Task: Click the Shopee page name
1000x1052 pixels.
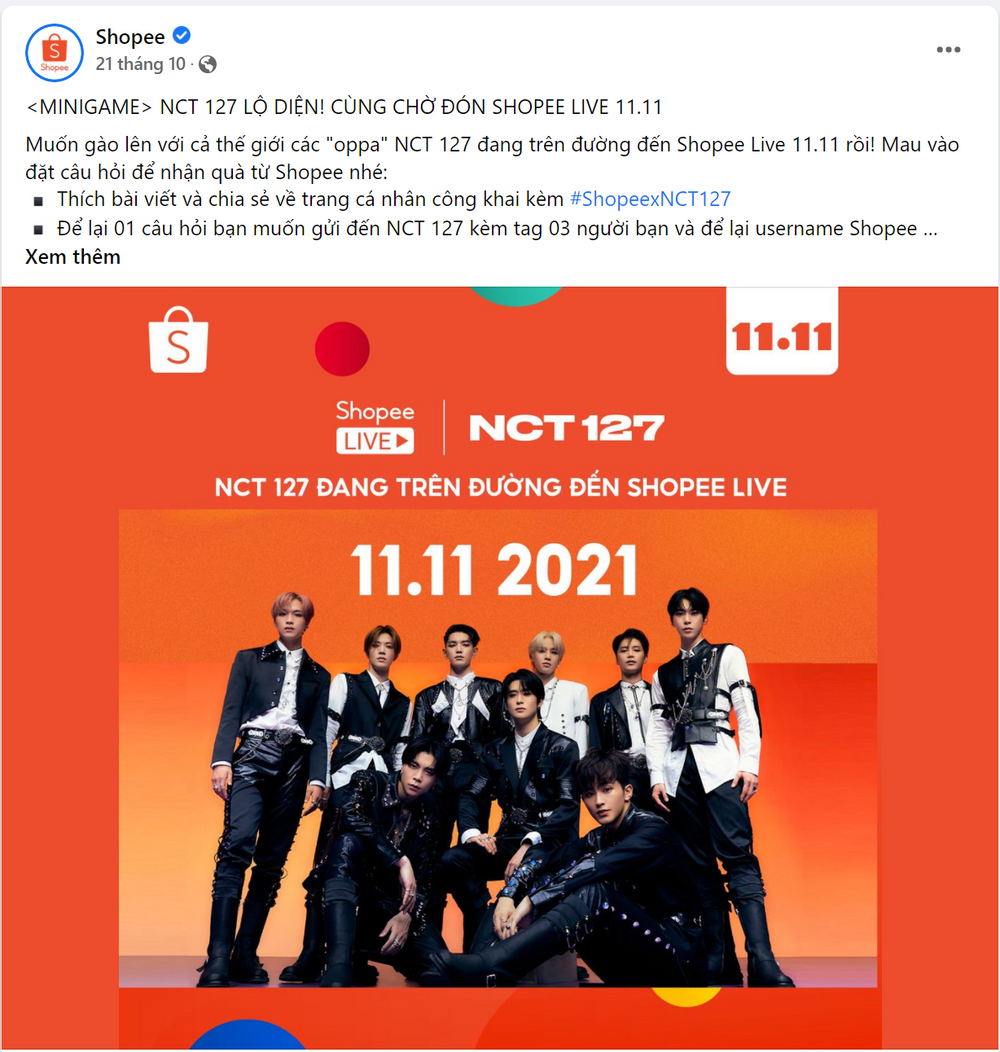Action: (x=130, y=37)
